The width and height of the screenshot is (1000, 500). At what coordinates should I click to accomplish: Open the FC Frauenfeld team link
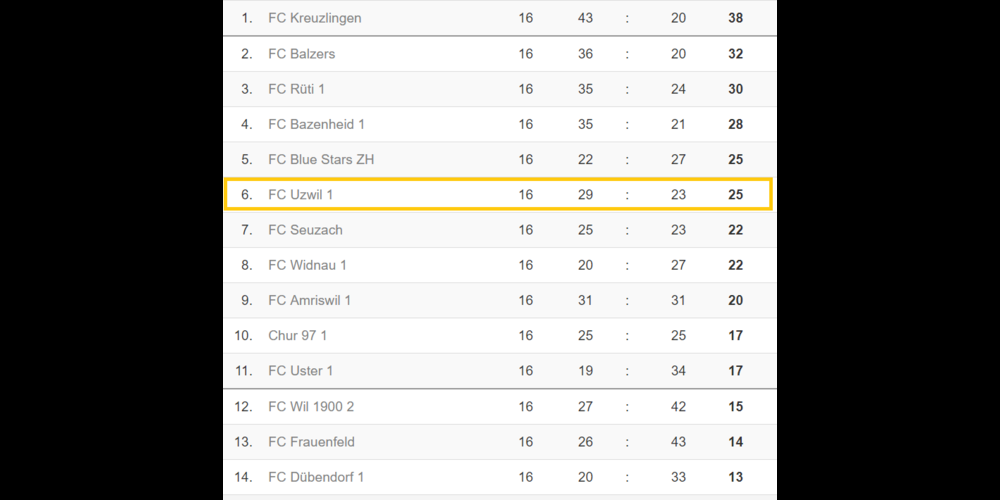[x=311, y=442]
